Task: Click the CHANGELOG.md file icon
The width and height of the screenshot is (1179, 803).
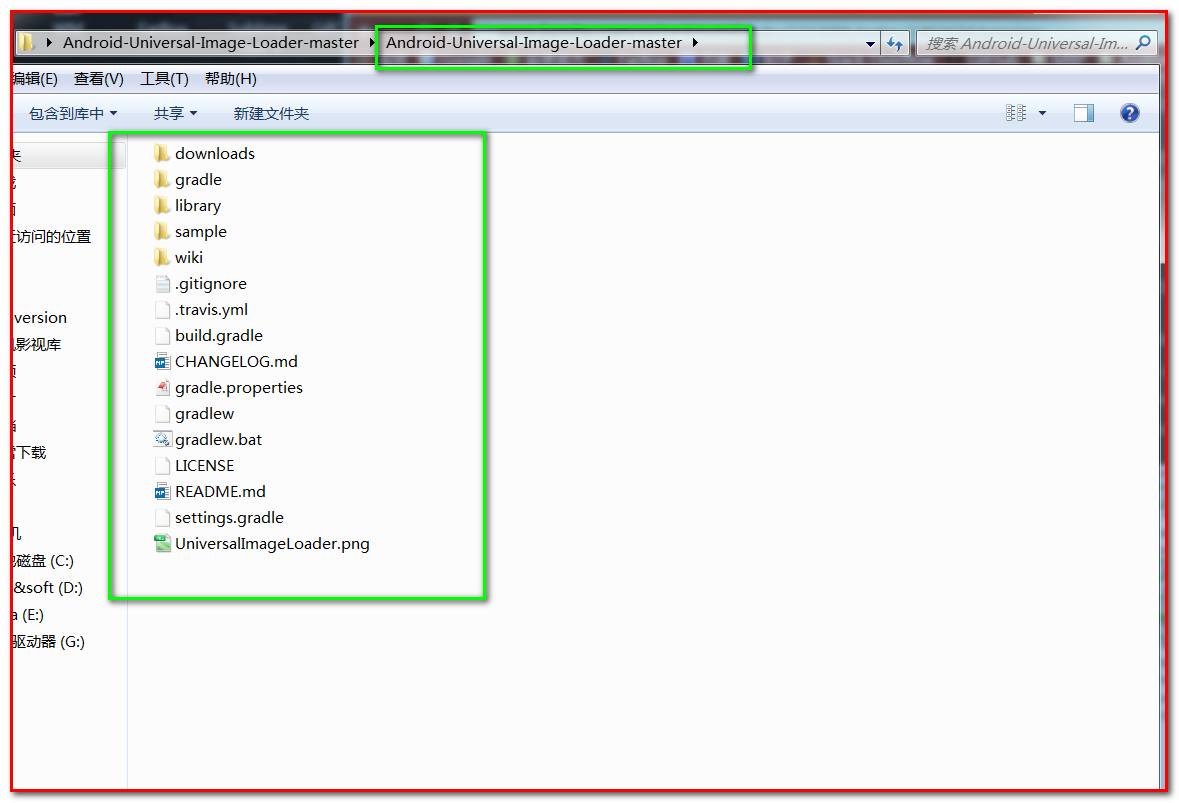Action: click(162, 362)
